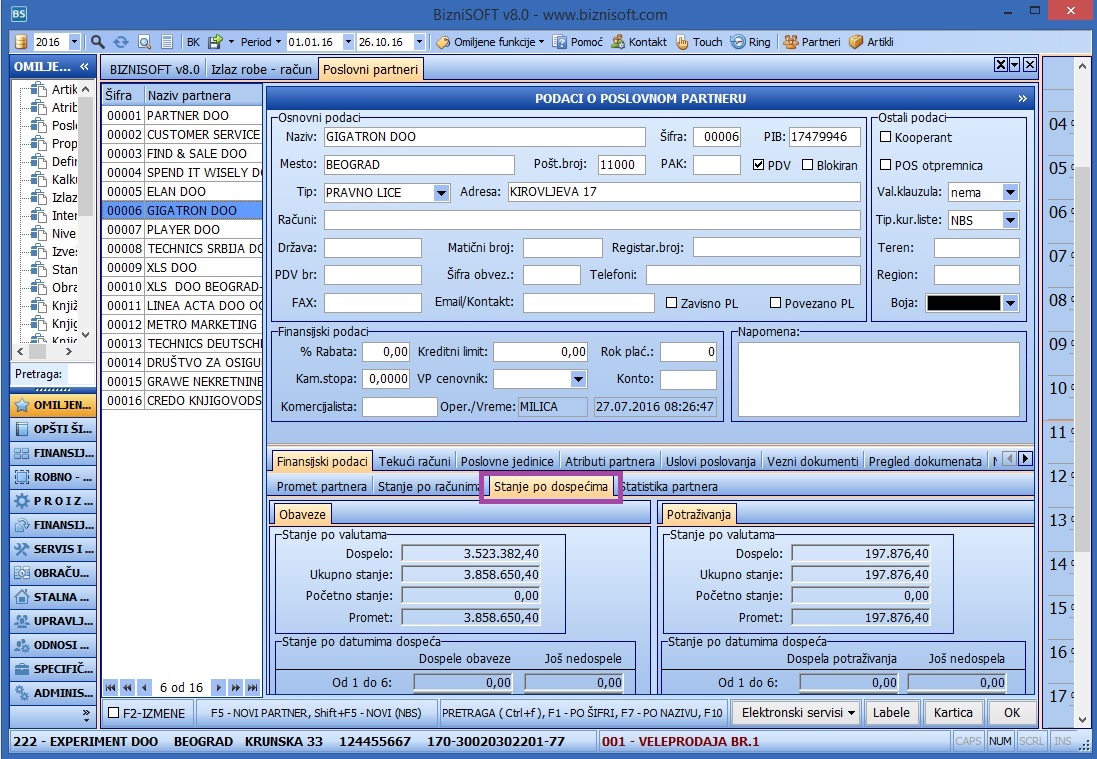This screenshot has width=1097, height=759.
Task: Open the Promet partnera subtab
Action: 322,486
